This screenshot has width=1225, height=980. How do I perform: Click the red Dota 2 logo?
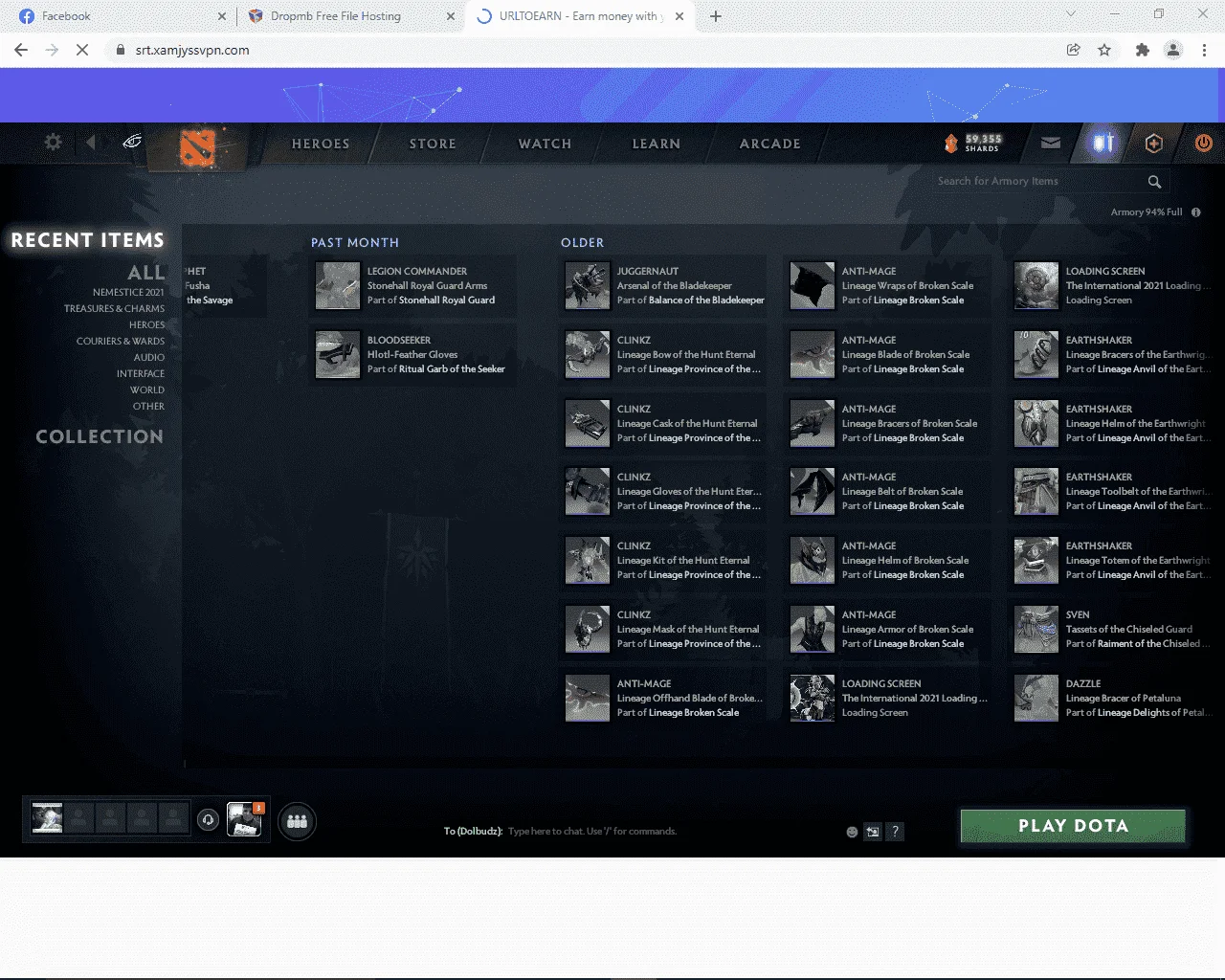point(198,146)
